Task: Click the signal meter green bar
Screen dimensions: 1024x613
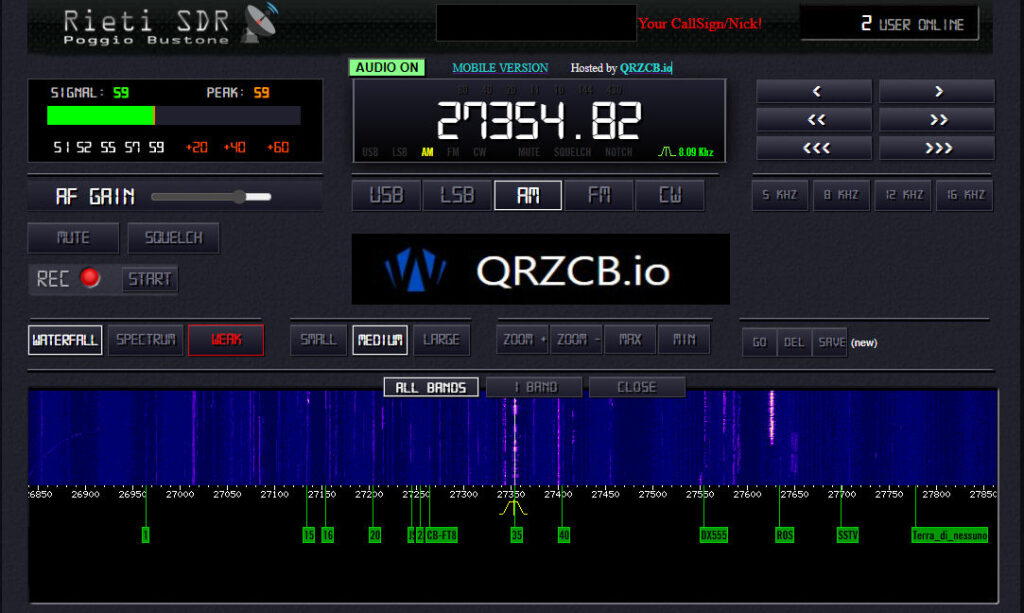Action: tap(101, 116)
